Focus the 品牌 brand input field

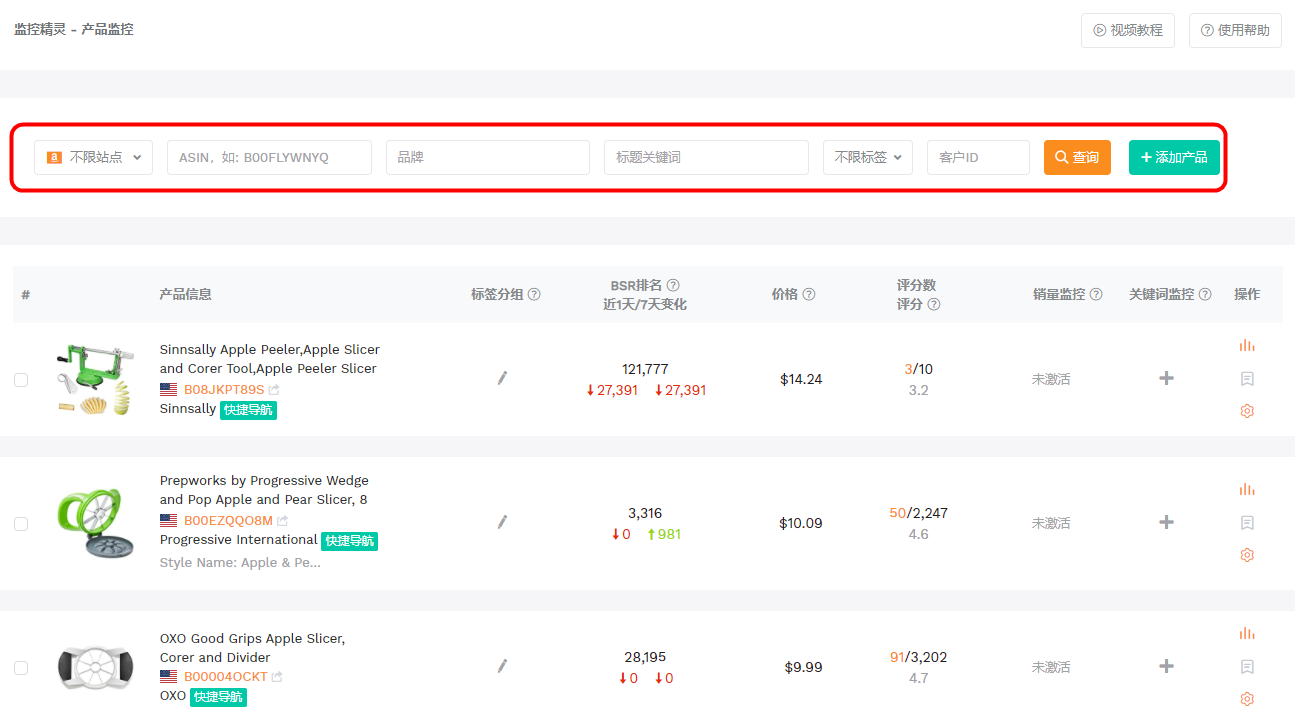488,157
